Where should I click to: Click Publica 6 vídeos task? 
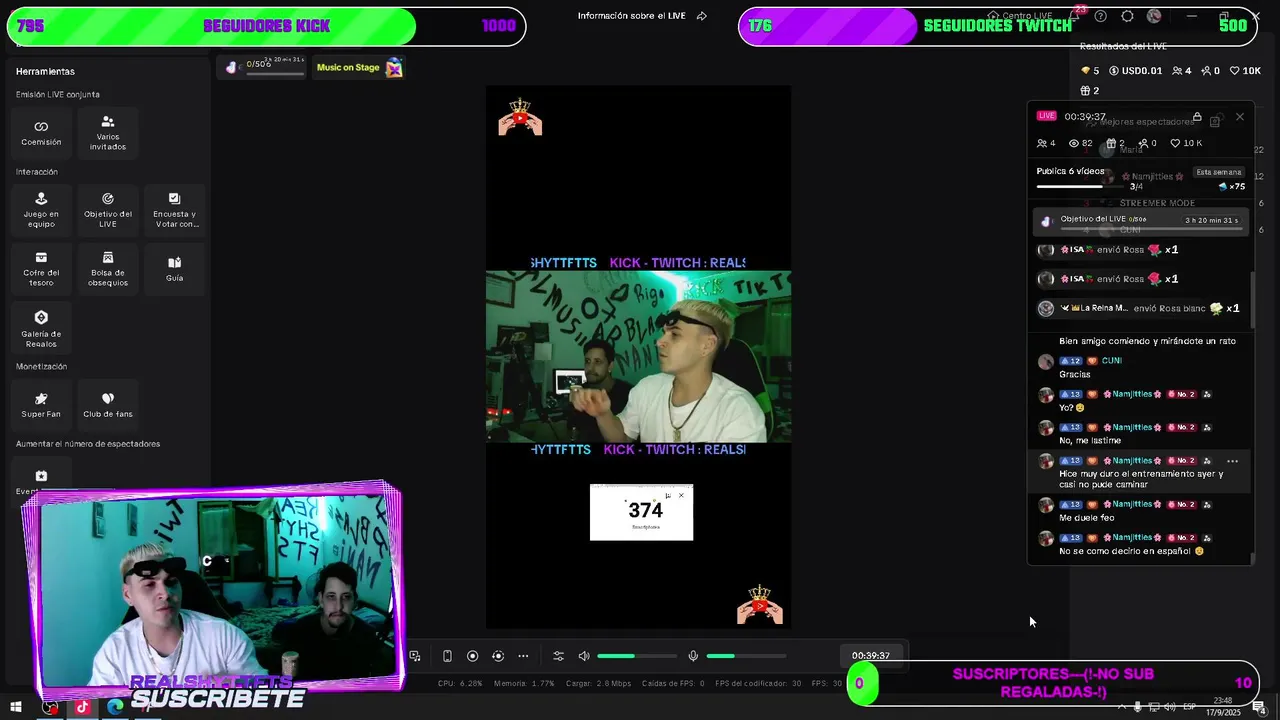click(1070, 171)
